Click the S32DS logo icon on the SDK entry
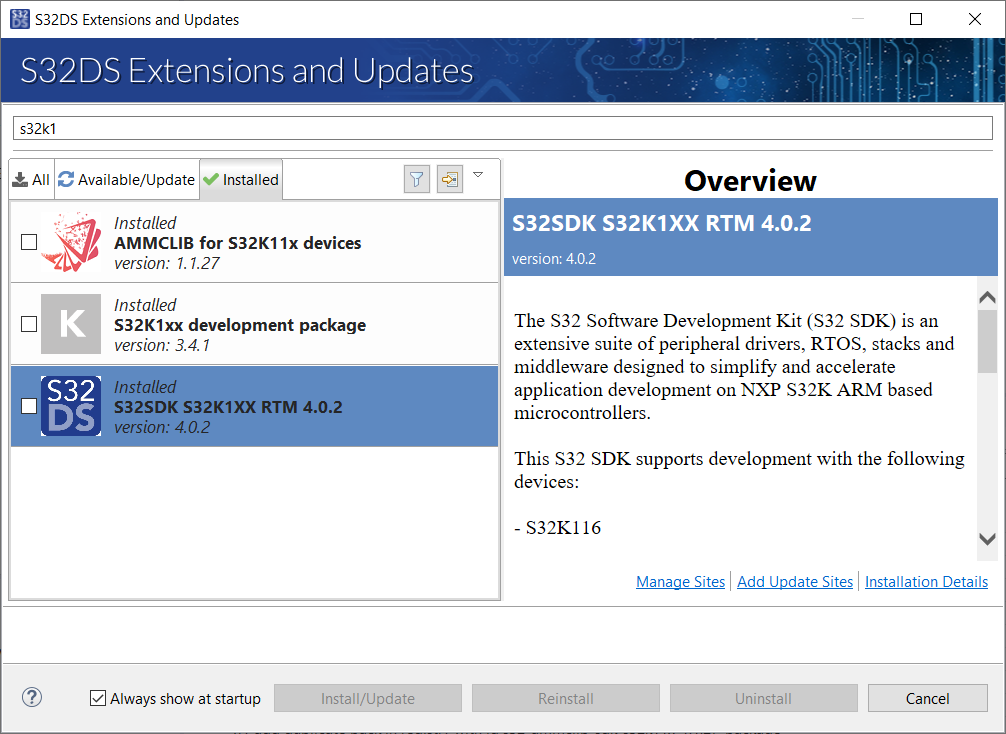The width and height of the screenshot is (1006, 734). pos(70,405)
